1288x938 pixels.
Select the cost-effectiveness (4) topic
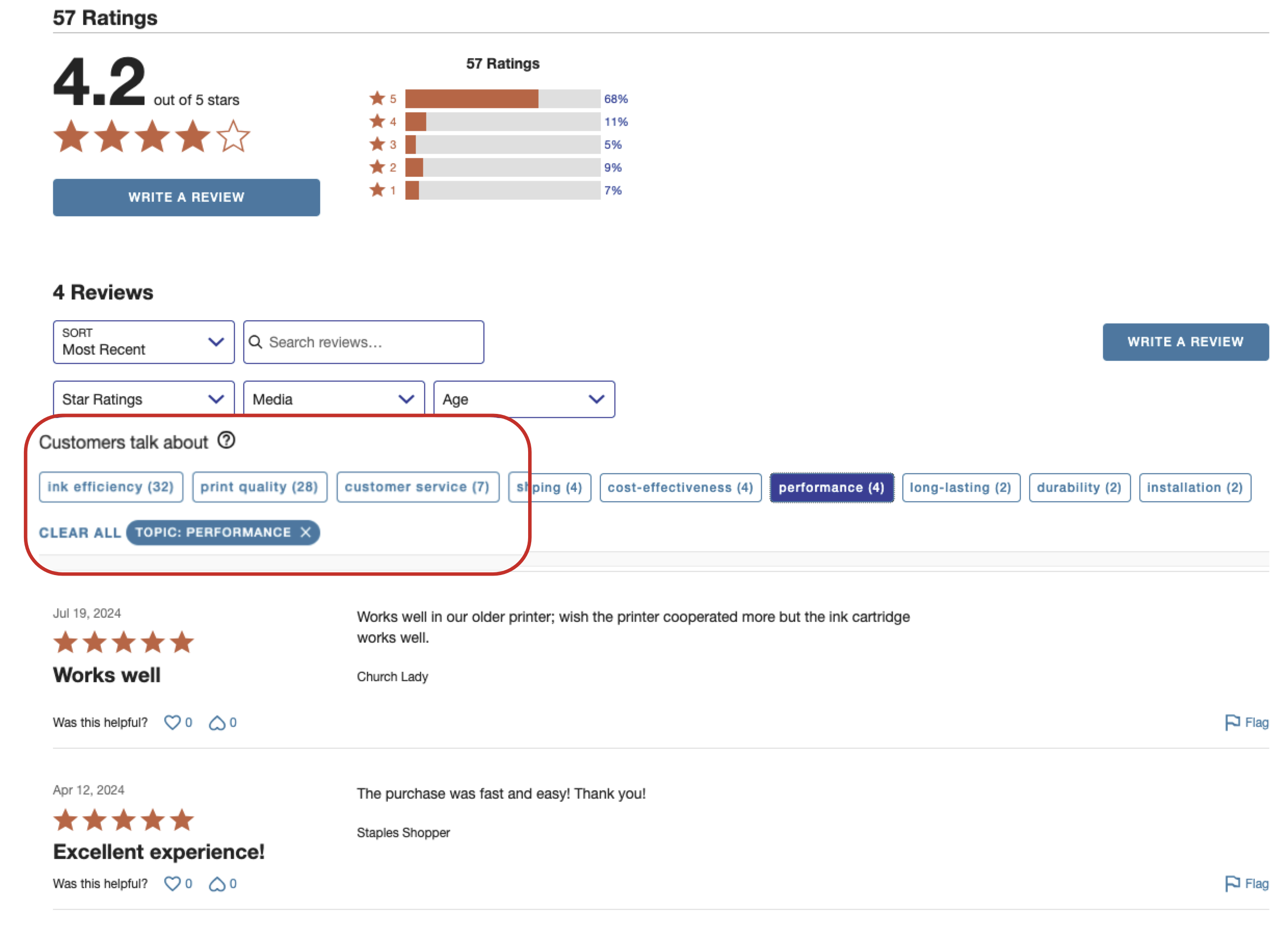click(x=680, y=488)
